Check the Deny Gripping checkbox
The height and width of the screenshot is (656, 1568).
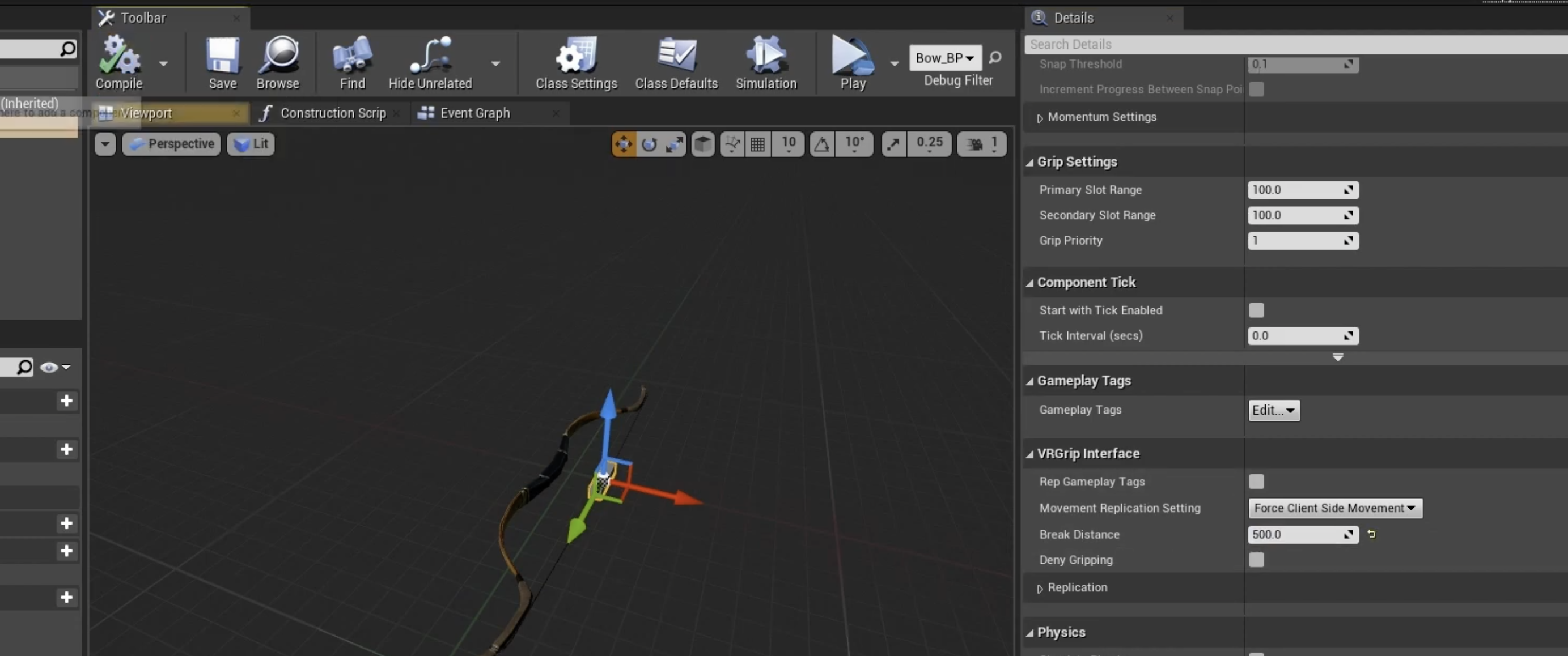(x=1256, y=560)
